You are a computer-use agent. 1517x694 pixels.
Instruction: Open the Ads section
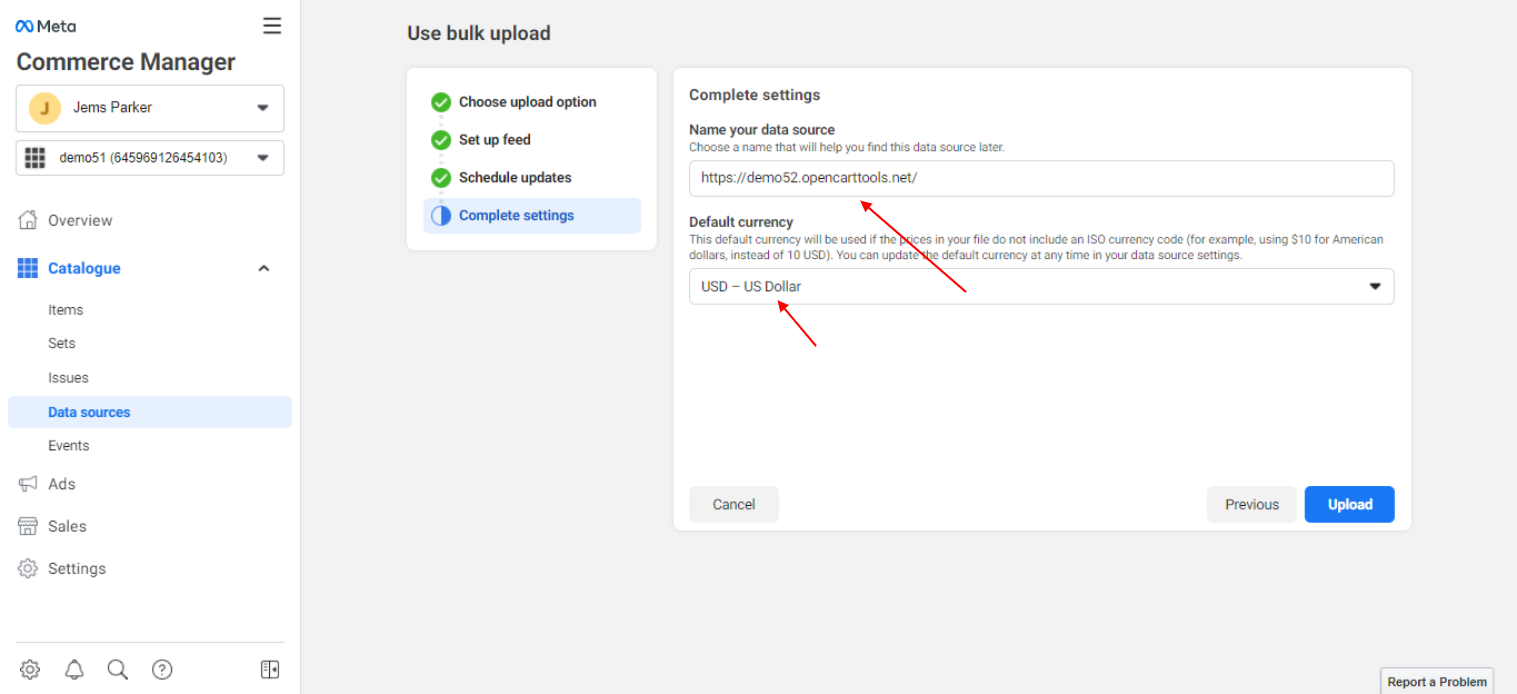click(x=62, y=484)
